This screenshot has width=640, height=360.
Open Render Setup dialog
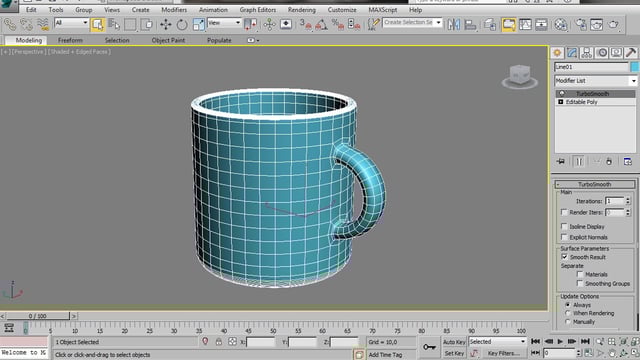pos(580,24)
